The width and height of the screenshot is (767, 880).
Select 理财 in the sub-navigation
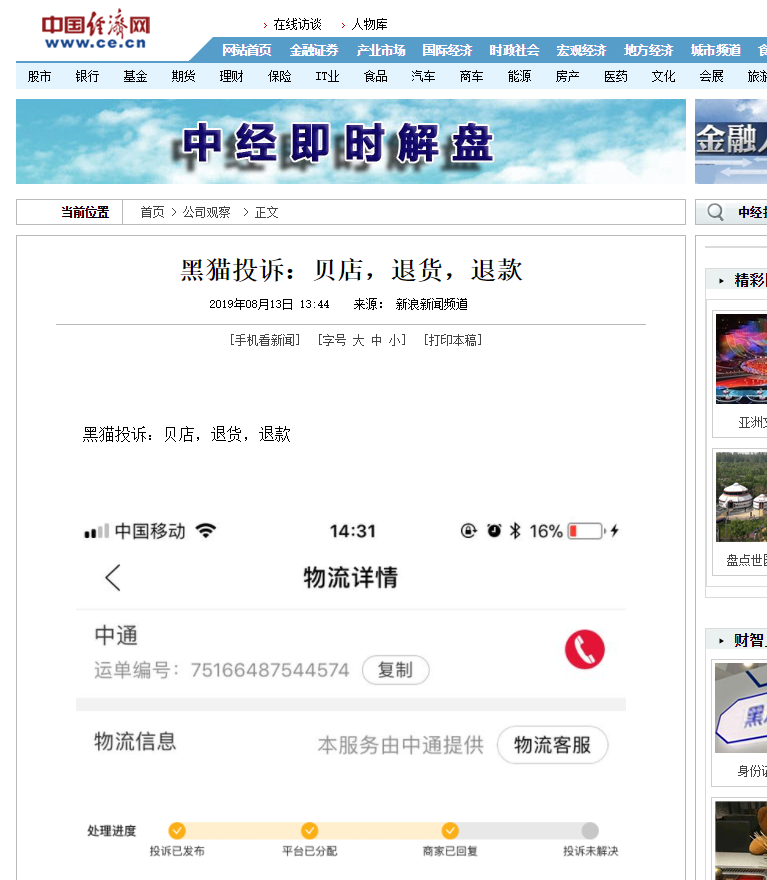(x=231, y=76)
